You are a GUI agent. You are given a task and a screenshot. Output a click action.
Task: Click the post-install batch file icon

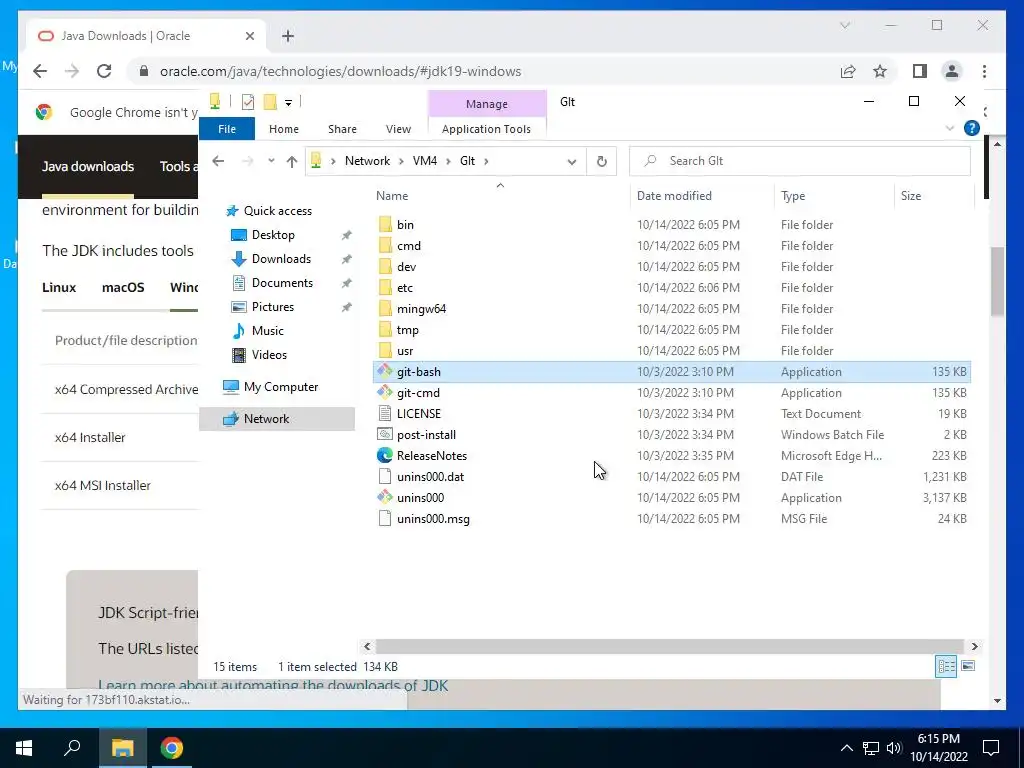(x=385, y=434)
